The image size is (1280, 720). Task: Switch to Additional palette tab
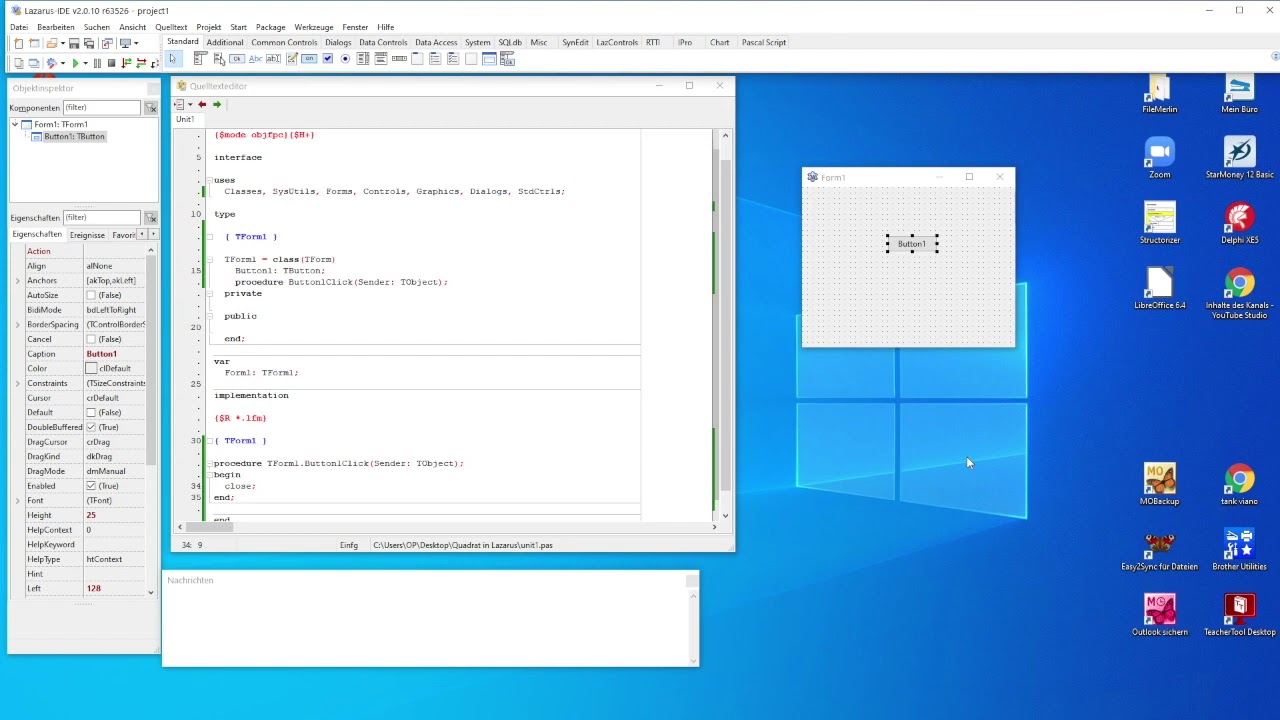click(x=225, y=42)
